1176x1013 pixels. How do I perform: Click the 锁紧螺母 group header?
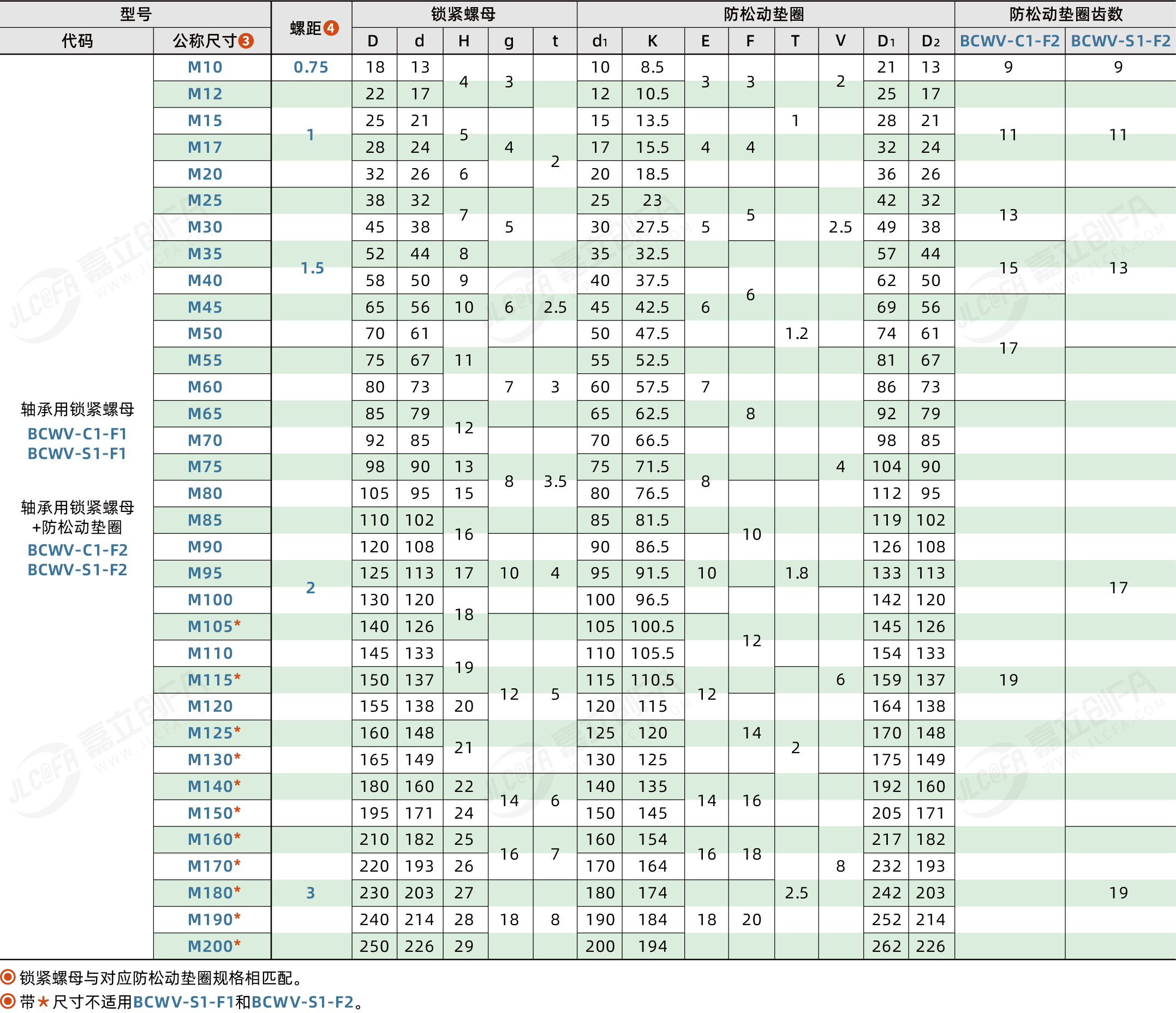[x=463, y=14]
